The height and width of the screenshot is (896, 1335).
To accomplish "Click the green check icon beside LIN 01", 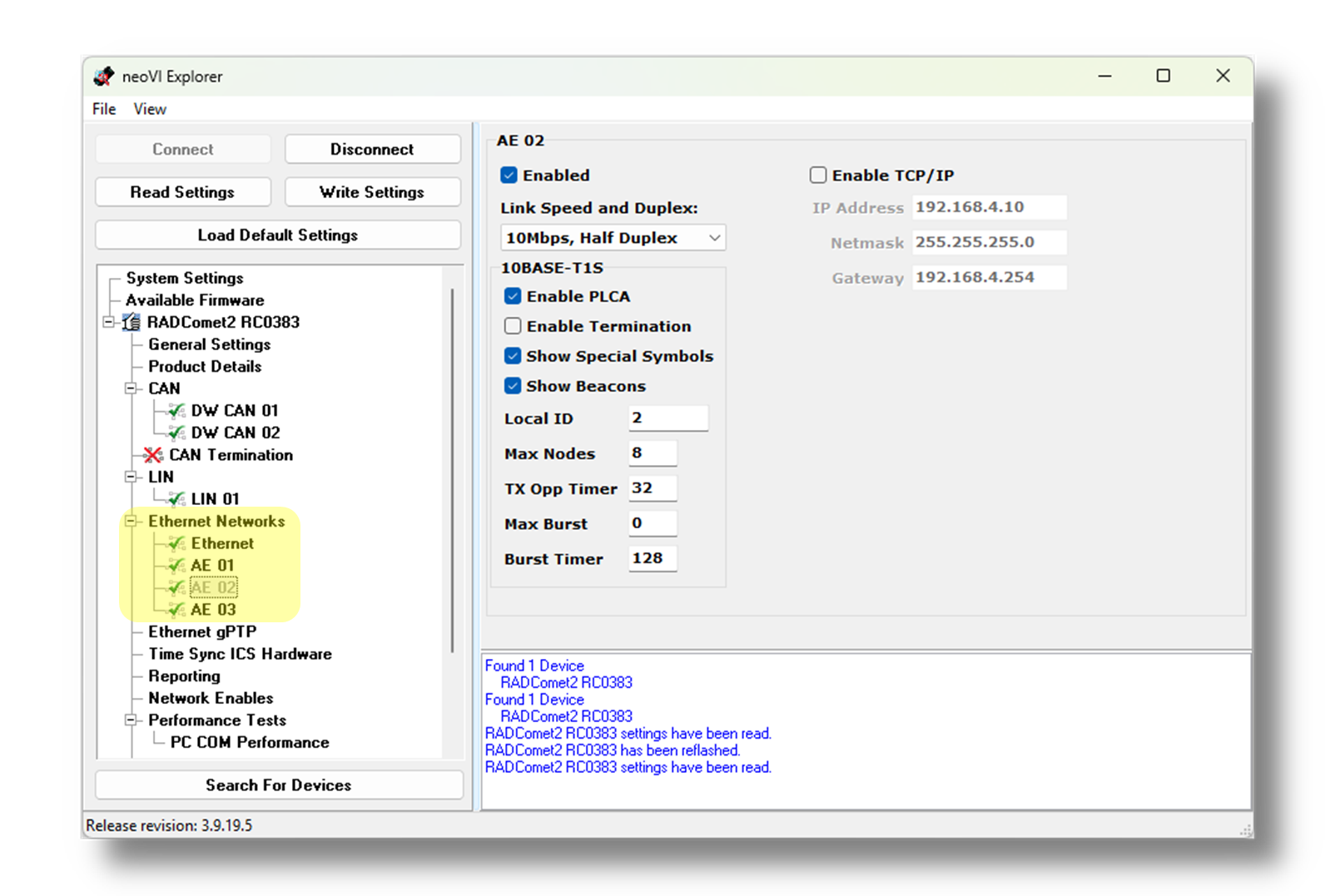I will point(176,499).
